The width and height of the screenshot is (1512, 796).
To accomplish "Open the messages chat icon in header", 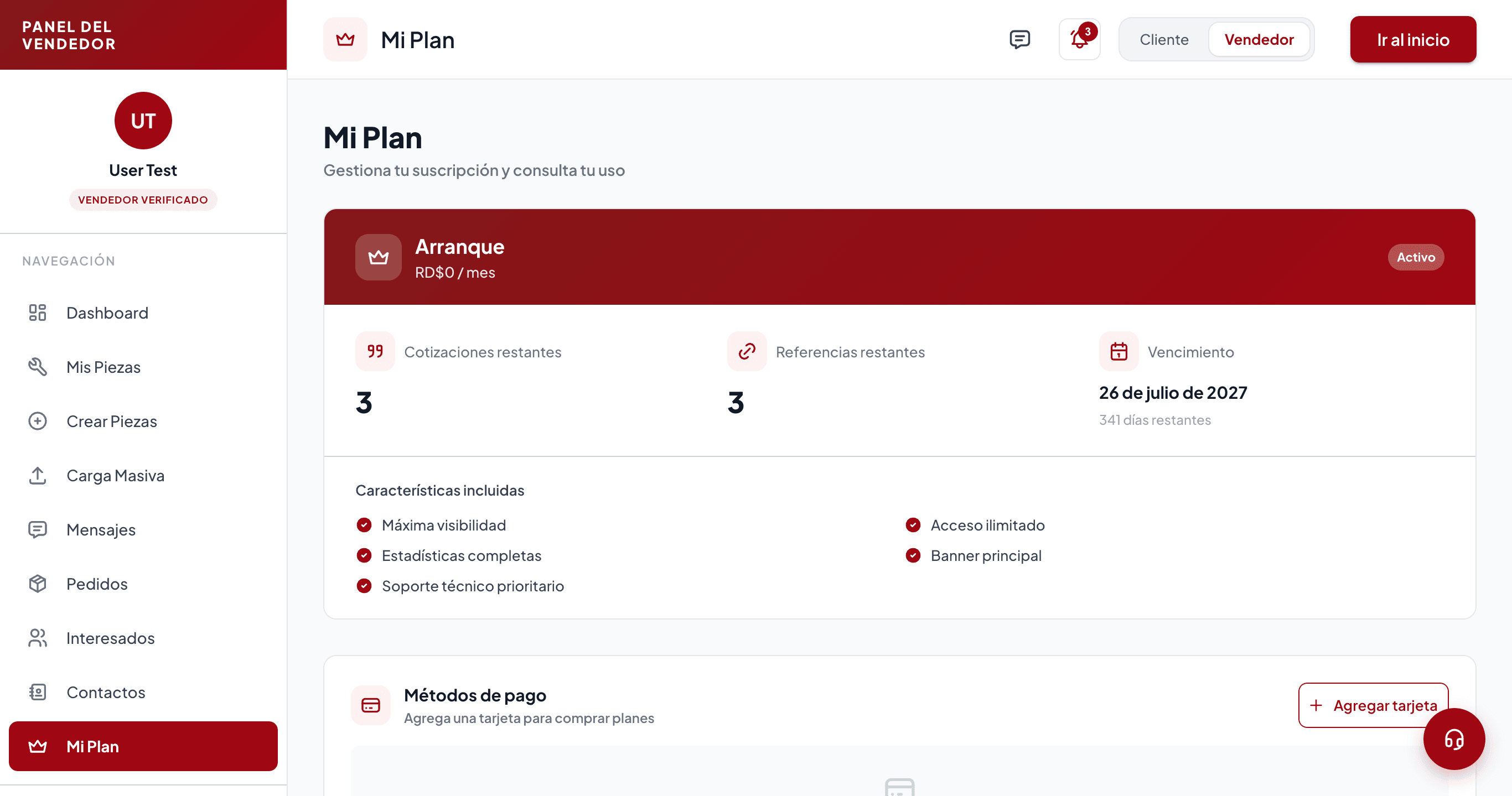I will point(1019,39).
